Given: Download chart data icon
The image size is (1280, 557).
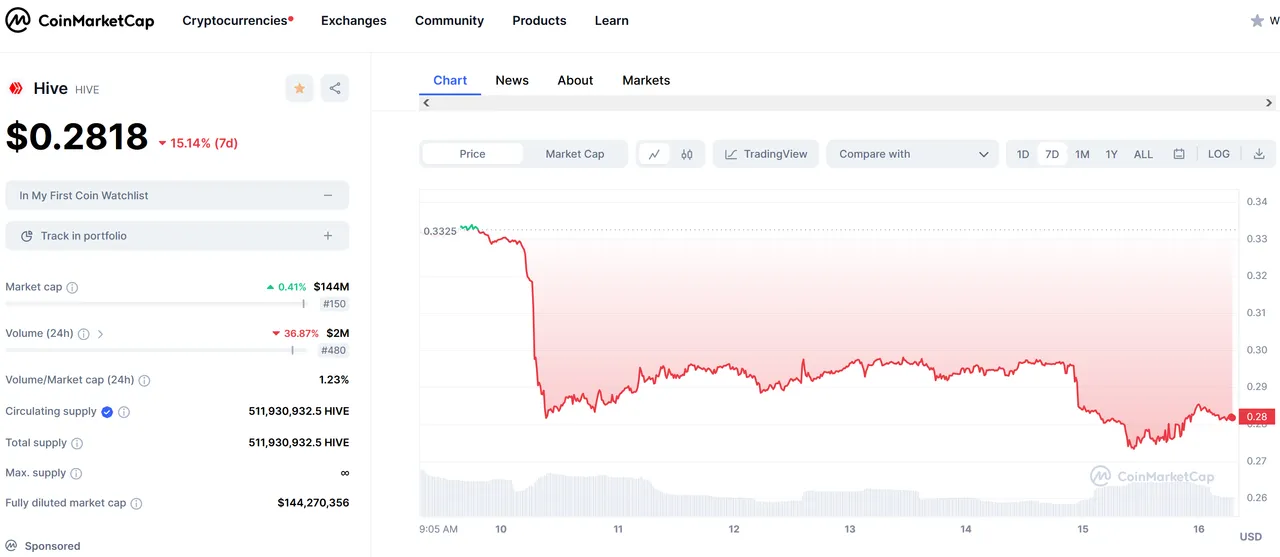Looking at the screenshot, I should click(x=1259, y=154).
